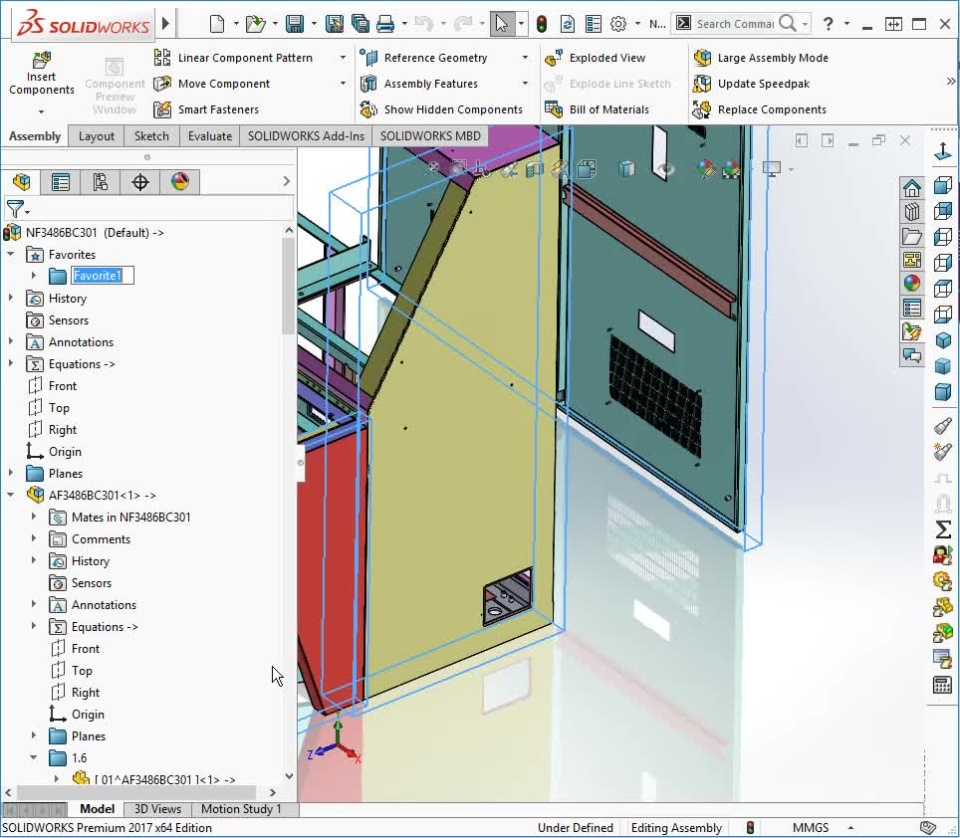This screenshot has width=960, height=838.
Task: Expand the History folder in tree
Action: click(11, 298)
